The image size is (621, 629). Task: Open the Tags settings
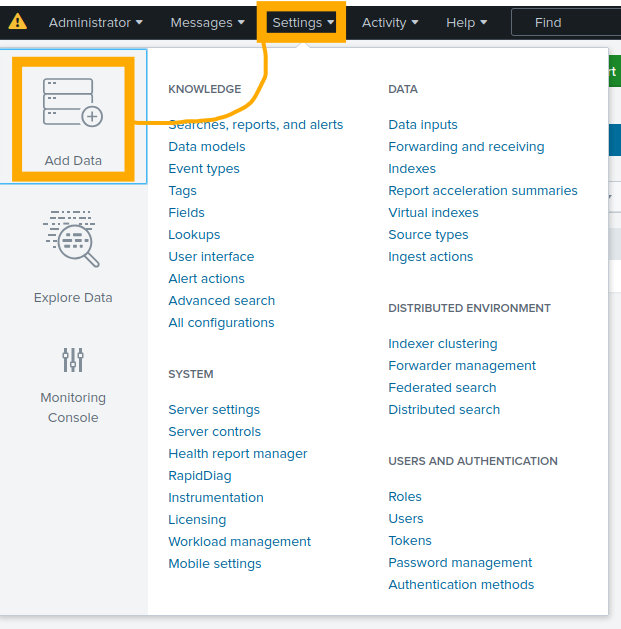tap(182, 191)
